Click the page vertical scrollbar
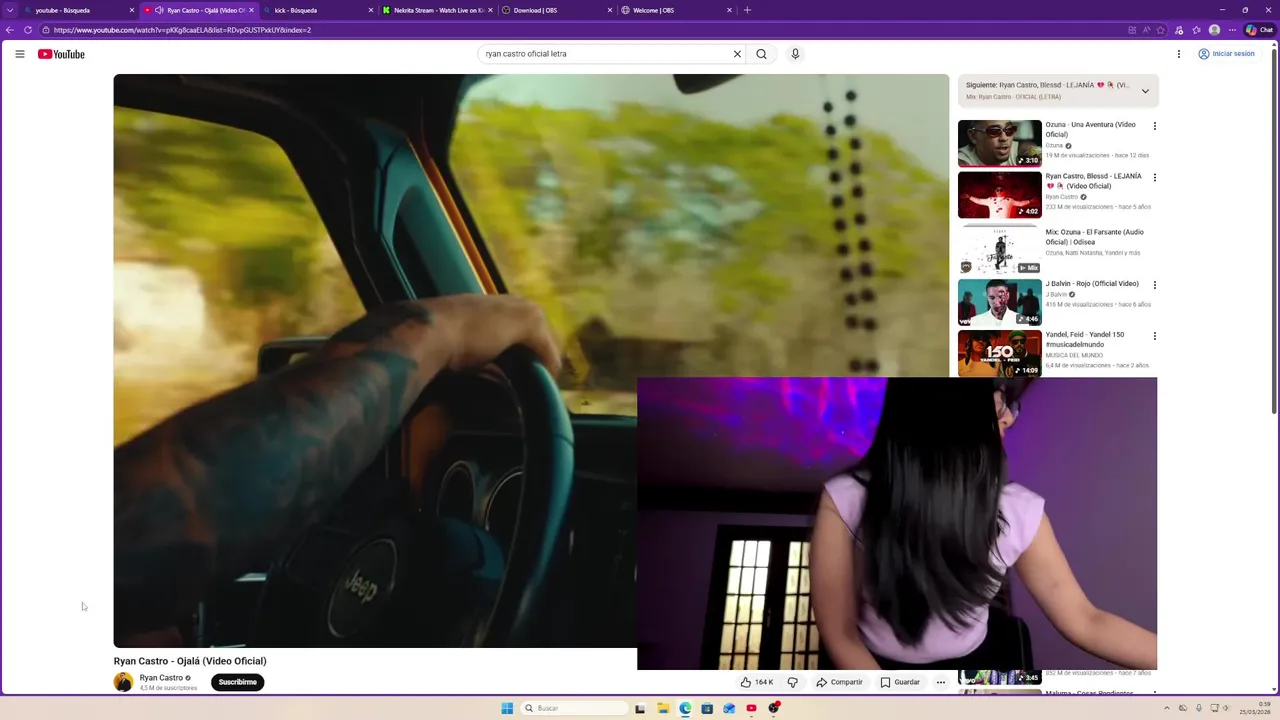The height and width of the screenshot is (720, 1280). click(1274, 230)
